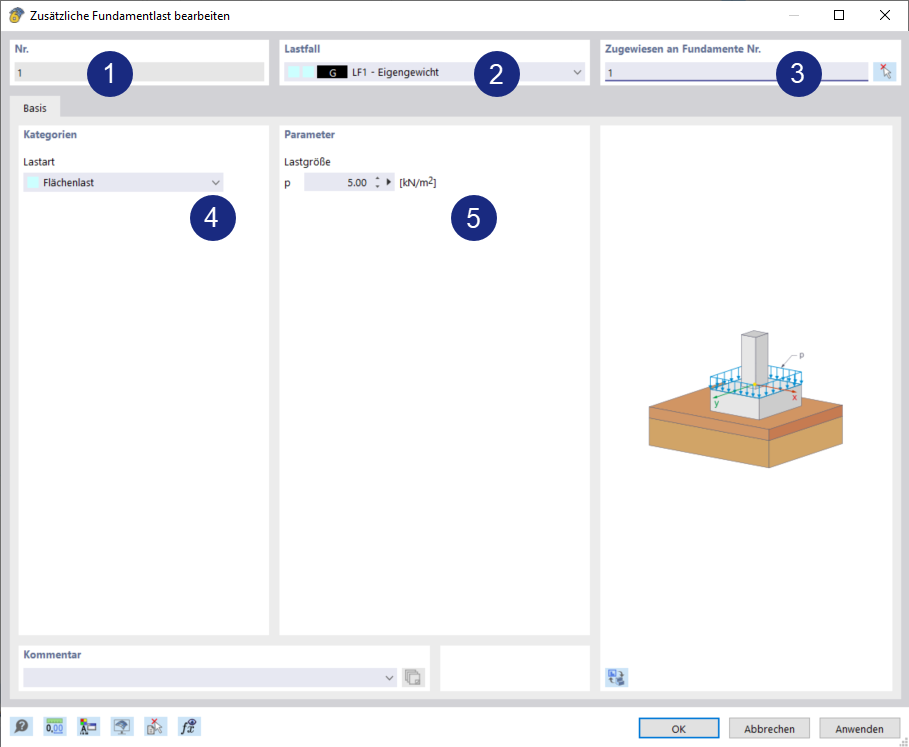Click the third icon in the bottom toolbar
This screenshot has height=747, width=909.
(89, 726)
